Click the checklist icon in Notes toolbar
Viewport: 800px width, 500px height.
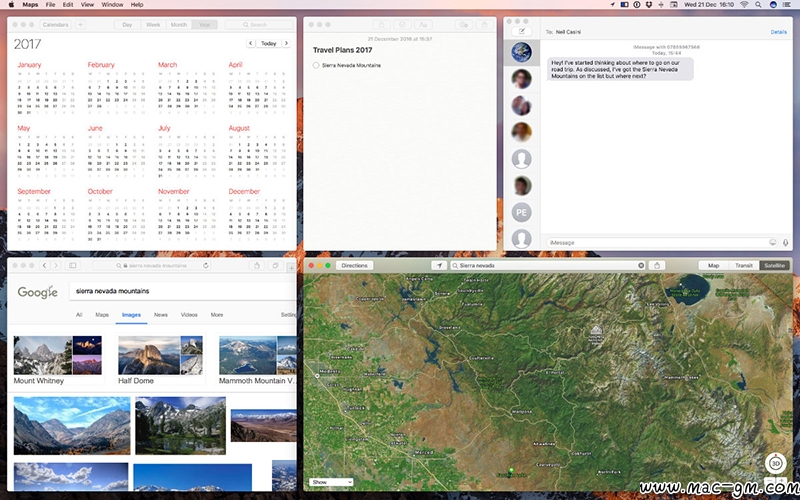402,24
